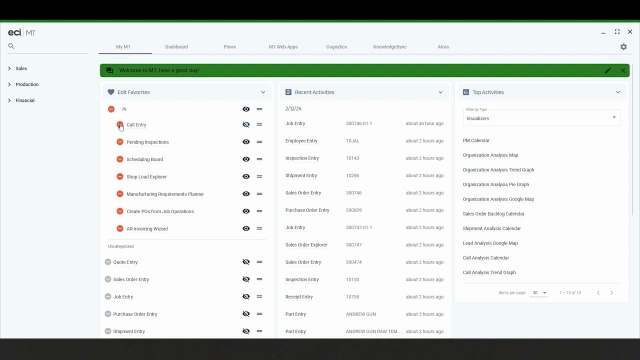Show the hidden Quote Entry item
The width and height of the screenshot is (640, 360).
246,262
